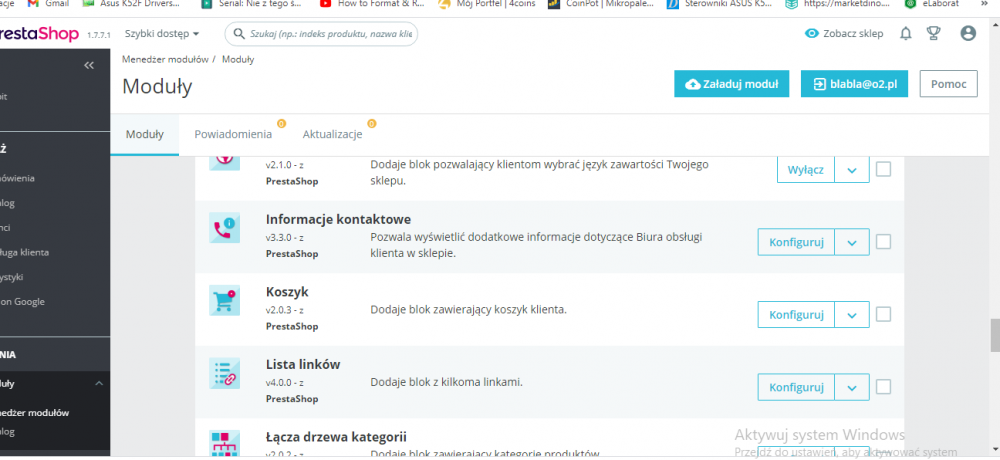Viewport: 1000px width, 460px height.
Task: Click the Koszyk module cart icon
Action: point(224,300)
